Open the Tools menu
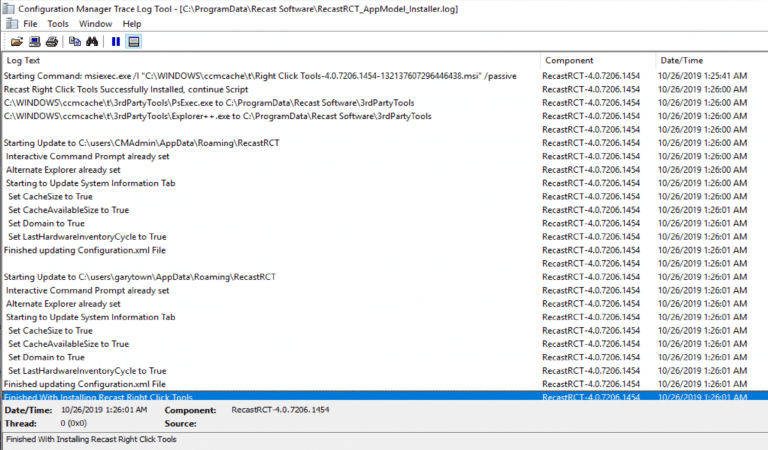 pos(58,23)
